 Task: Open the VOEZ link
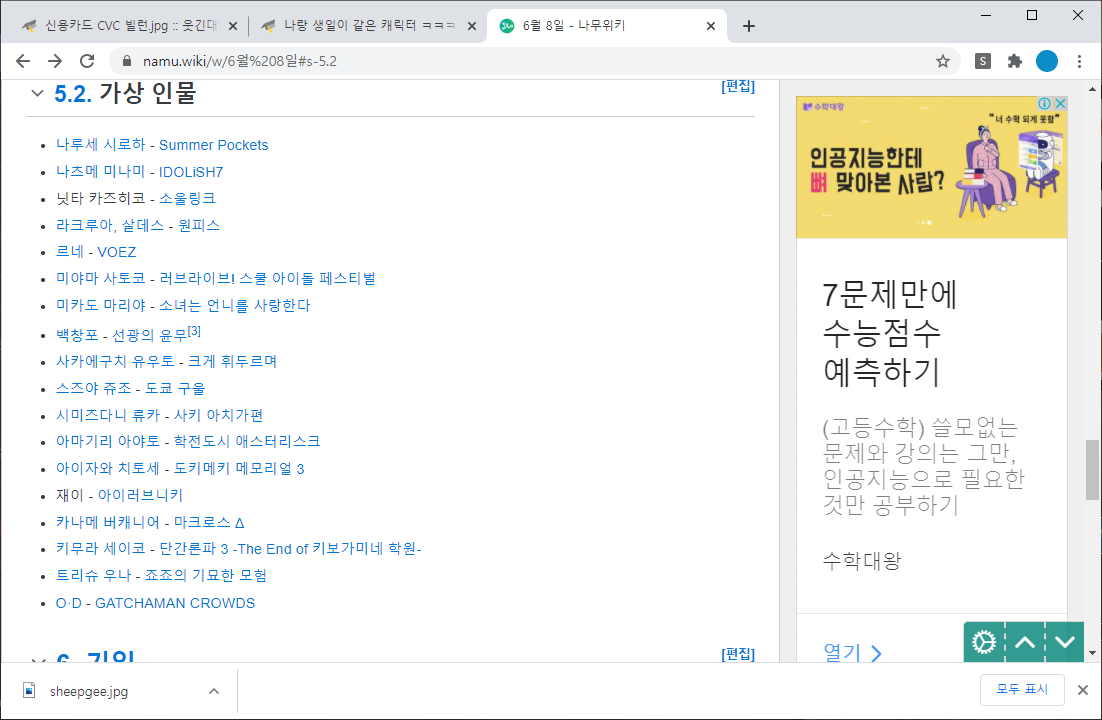click(x=117, y=252)
